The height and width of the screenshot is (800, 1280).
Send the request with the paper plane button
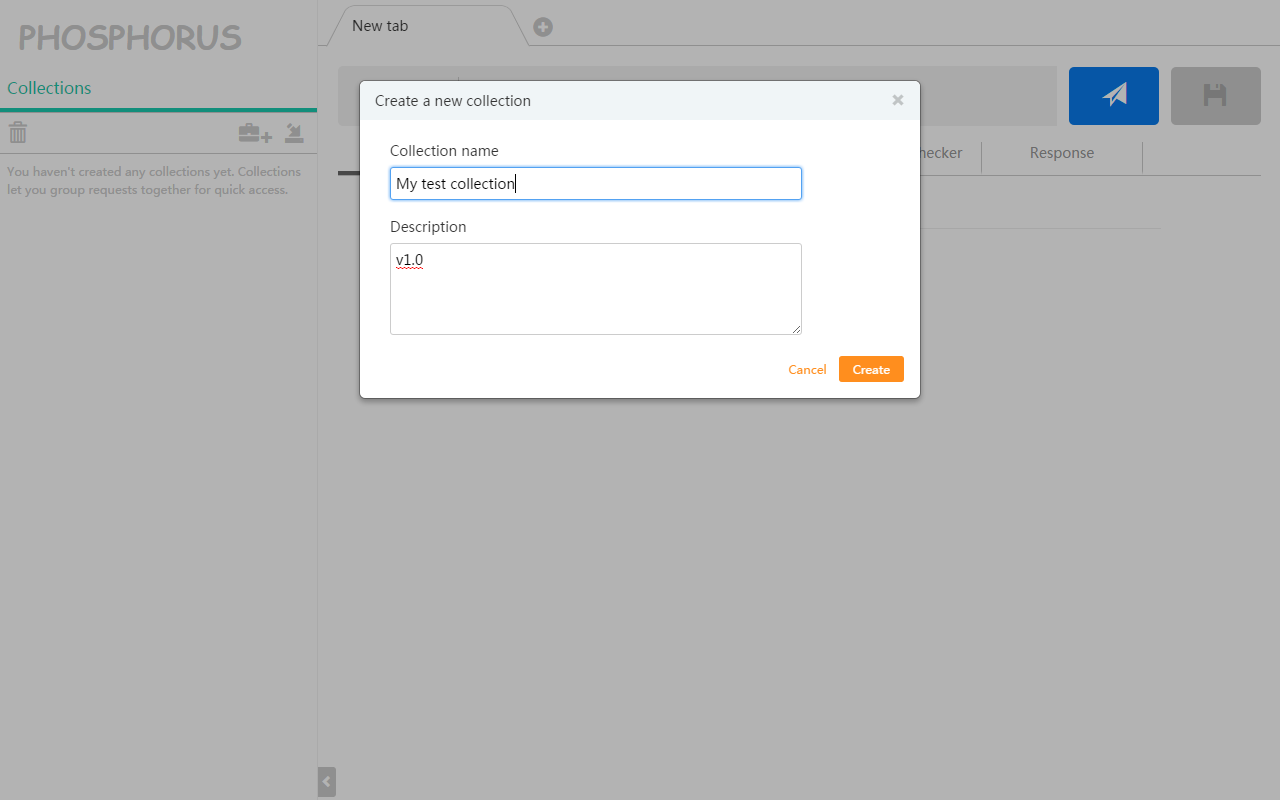pos(1114,96)
